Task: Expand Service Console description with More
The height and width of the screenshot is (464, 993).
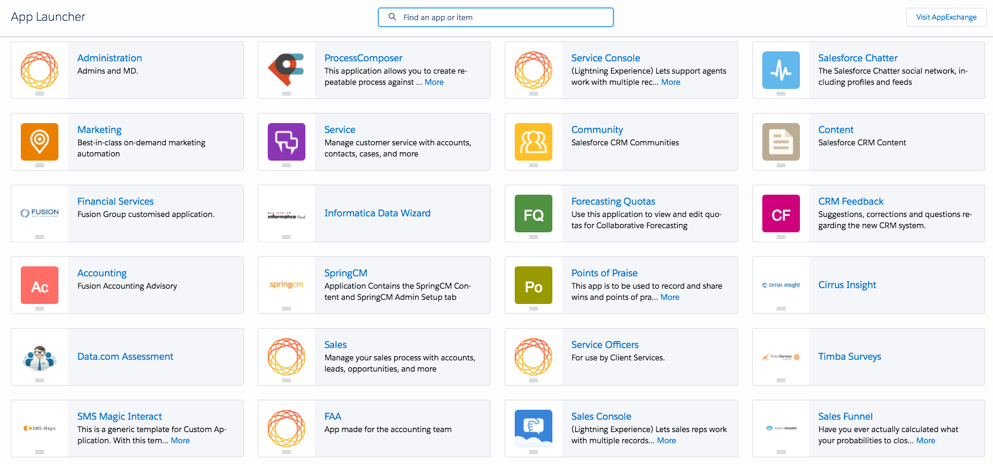Action: tap(671, 82)
